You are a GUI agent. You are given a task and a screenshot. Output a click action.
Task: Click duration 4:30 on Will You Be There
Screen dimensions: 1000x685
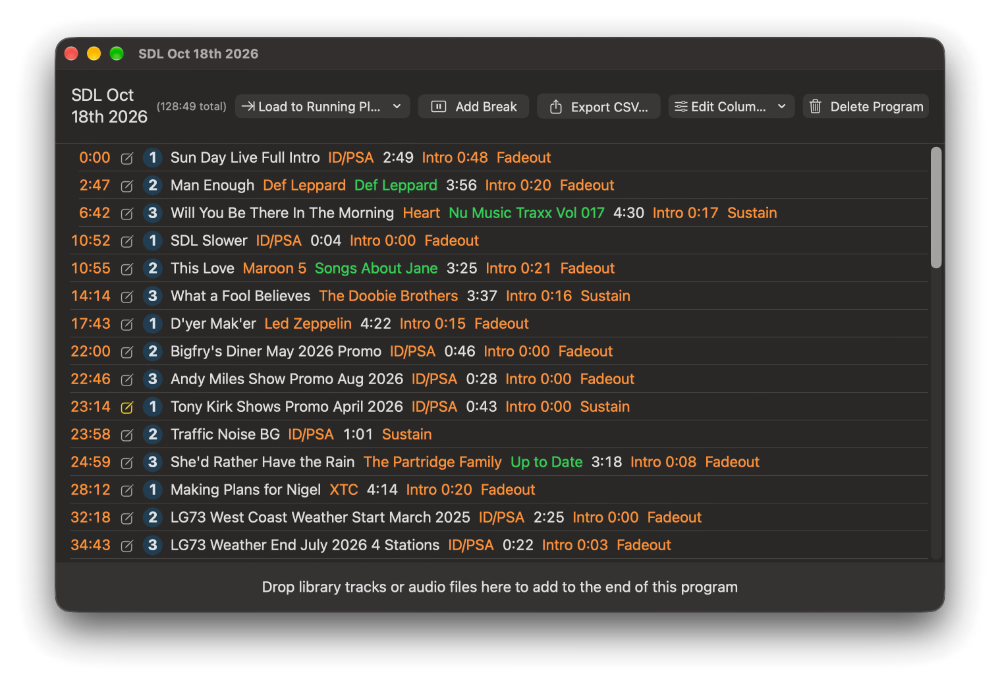(x=629, y=213)
